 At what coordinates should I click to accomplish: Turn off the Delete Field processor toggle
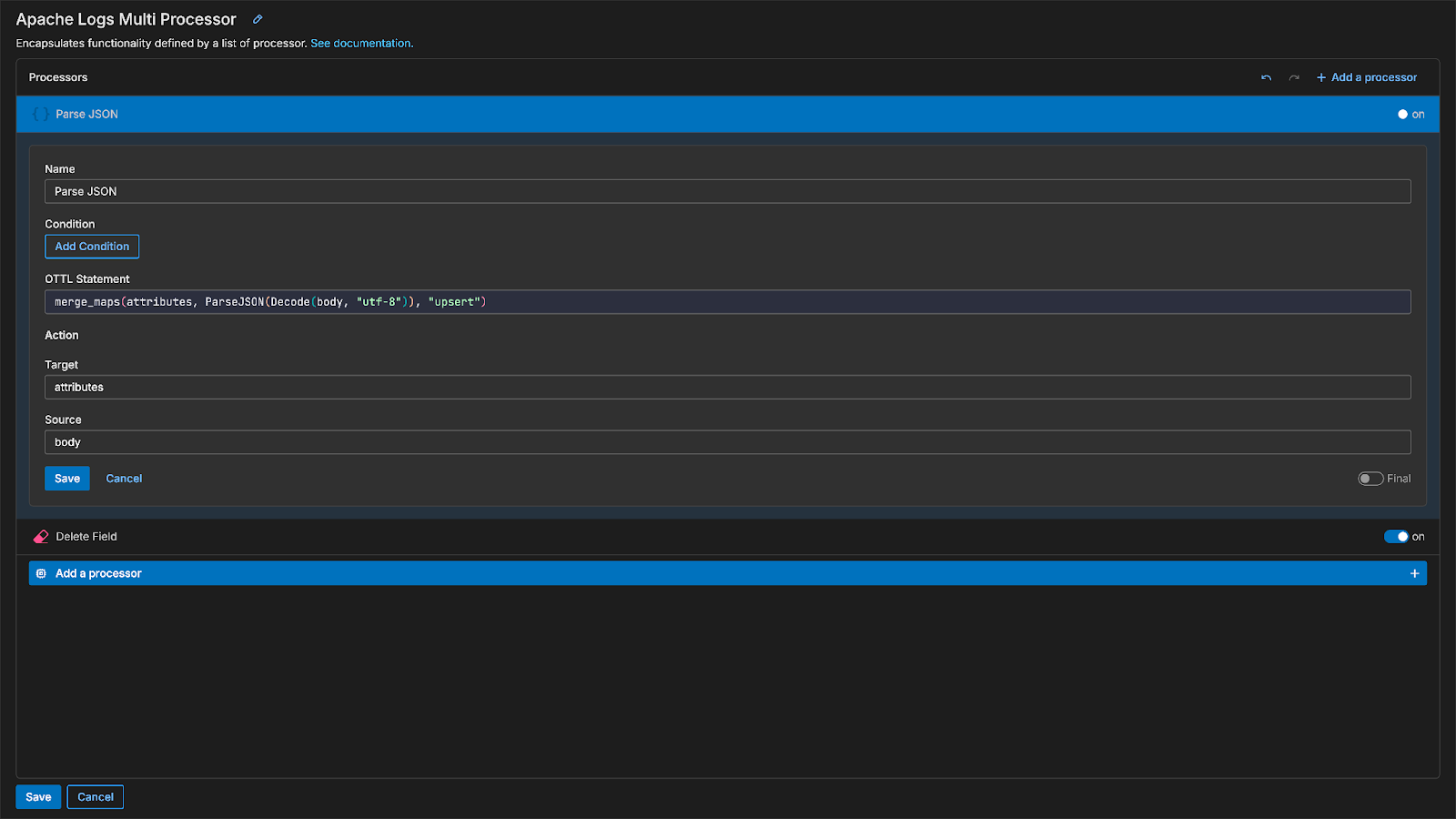point(1396,537)
